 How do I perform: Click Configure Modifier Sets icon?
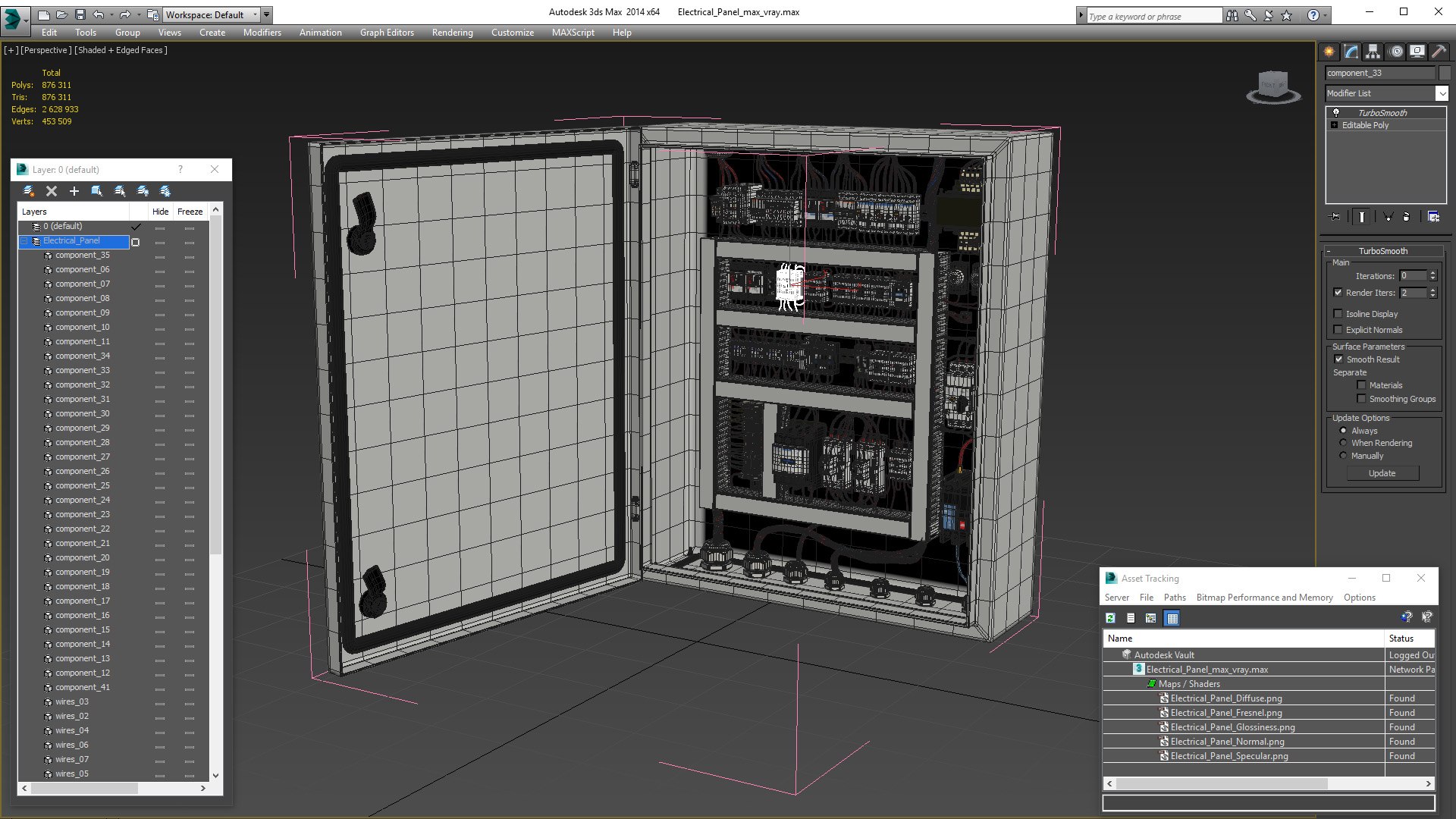pos(1433,217)
